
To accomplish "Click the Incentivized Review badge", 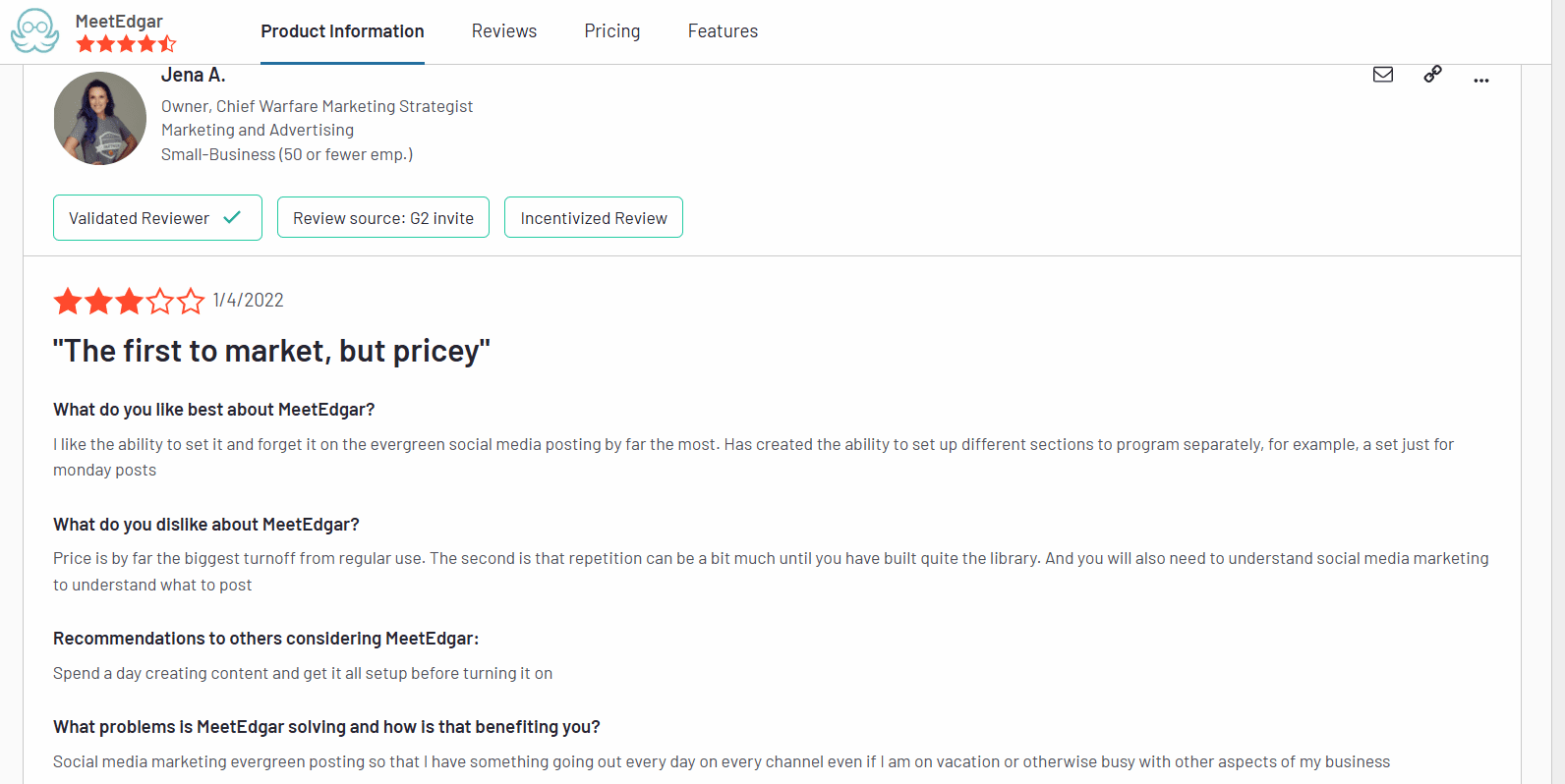I will (594, 218).
